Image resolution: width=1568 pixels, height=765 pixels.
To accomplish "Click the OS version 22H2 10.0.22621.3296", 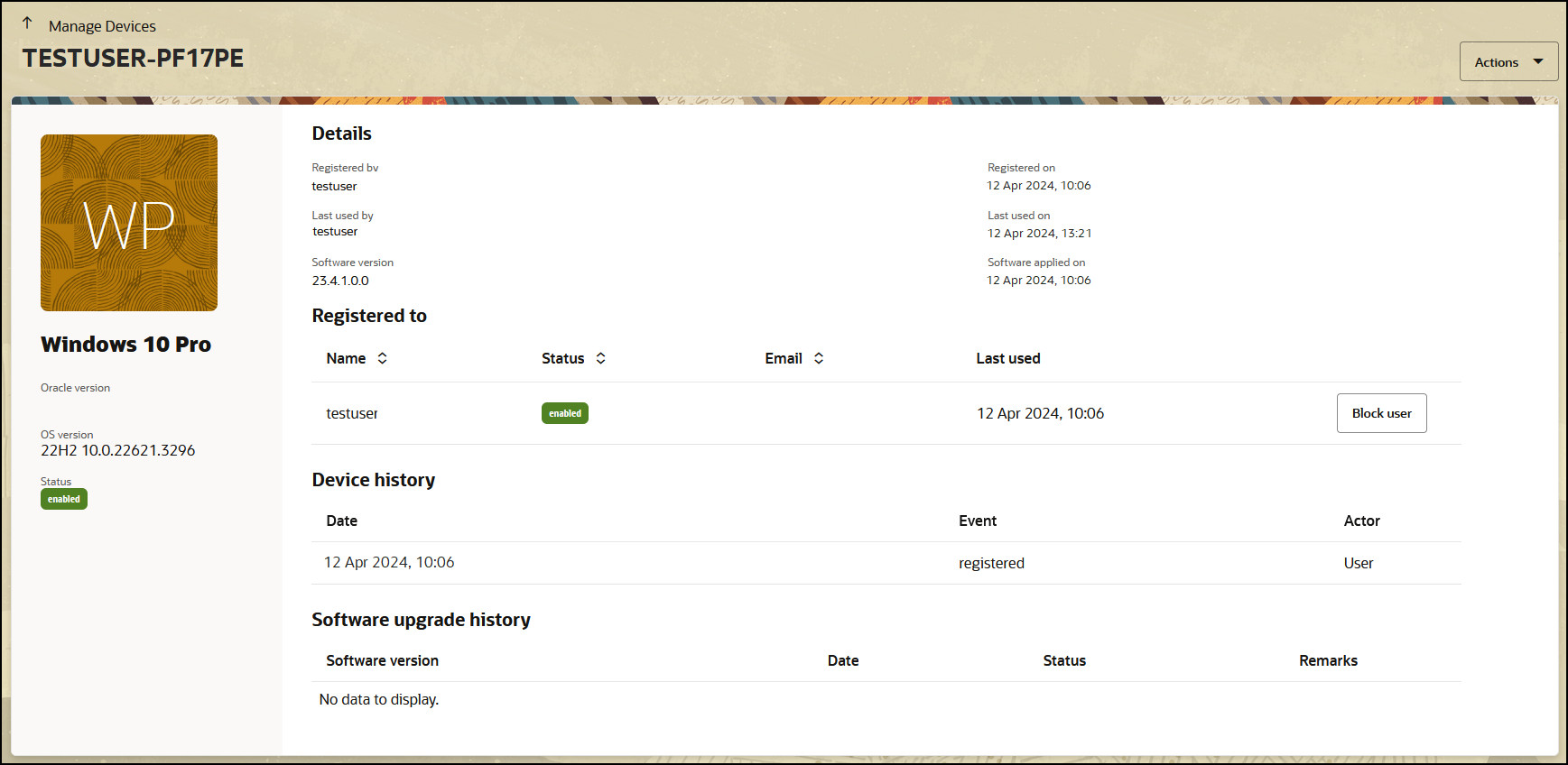I will [x=117, y=450].
